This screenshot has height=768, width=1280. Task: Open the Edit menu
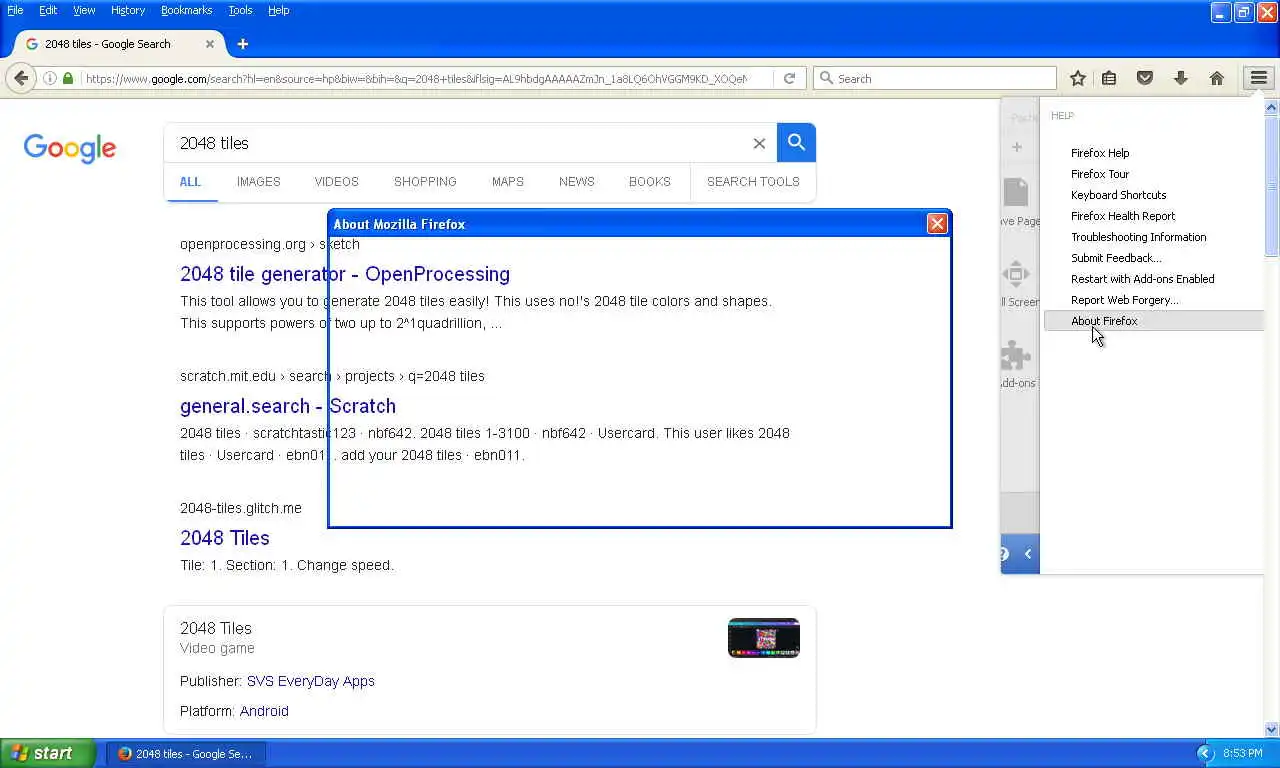click(x=48, y=10)
